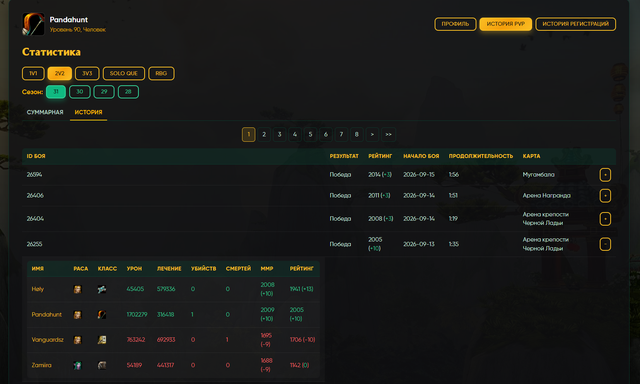Collapse details for battle 26255
Viewport: 640px width, 384px height.
605,244
